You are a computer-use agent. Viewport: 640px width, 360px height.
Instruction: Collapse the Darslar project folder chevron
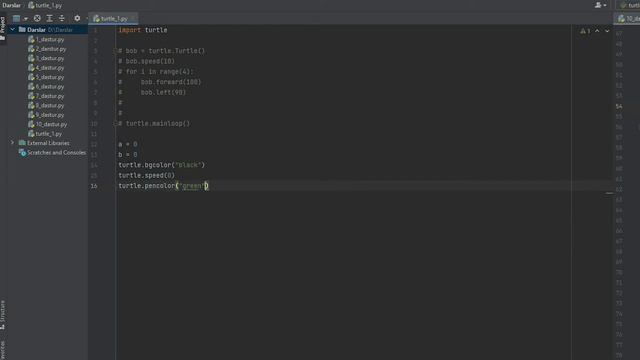(12, 30)
